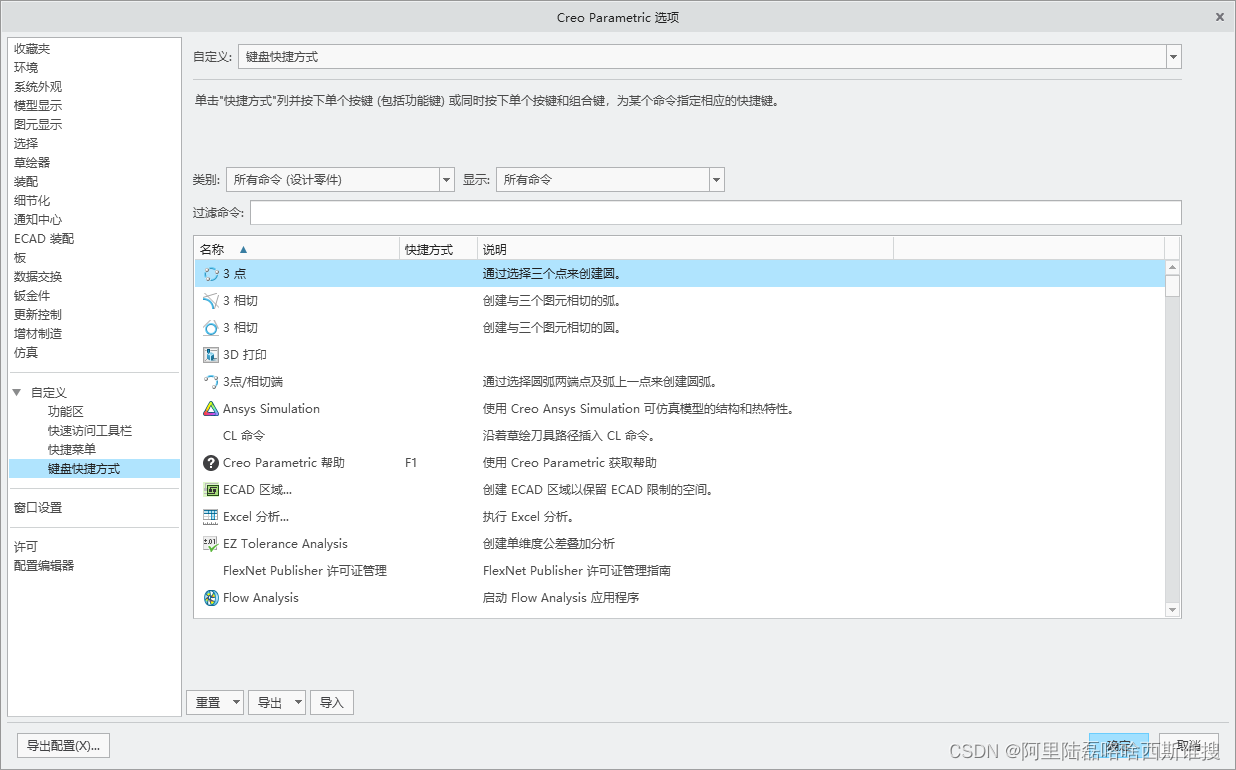Click the 3点/相切端 arc icon
Viewport: 1236px width, 770px height.
click(x=211, y=381)
